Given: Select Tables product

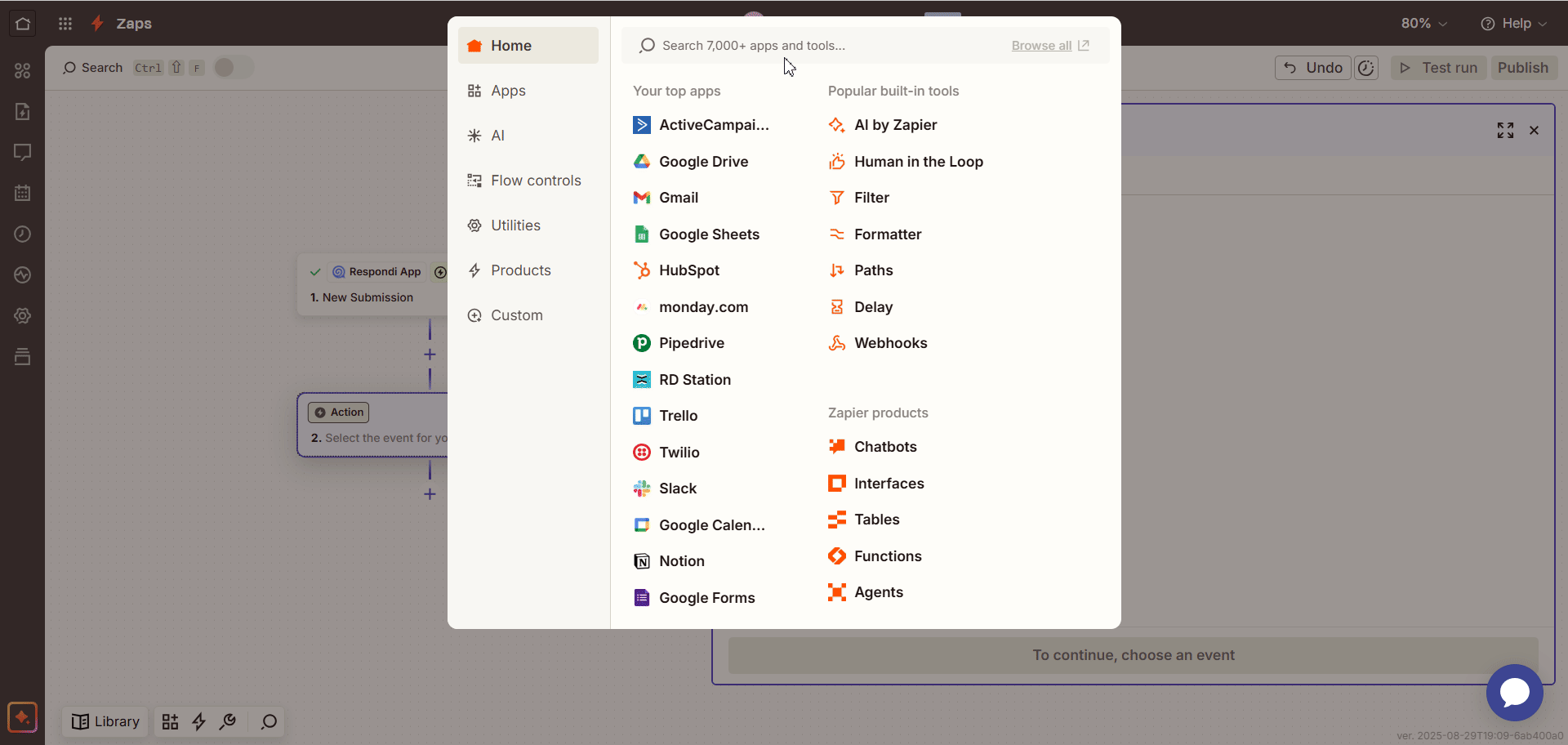Looking at the screenshot, I should [x=864, y=520].
